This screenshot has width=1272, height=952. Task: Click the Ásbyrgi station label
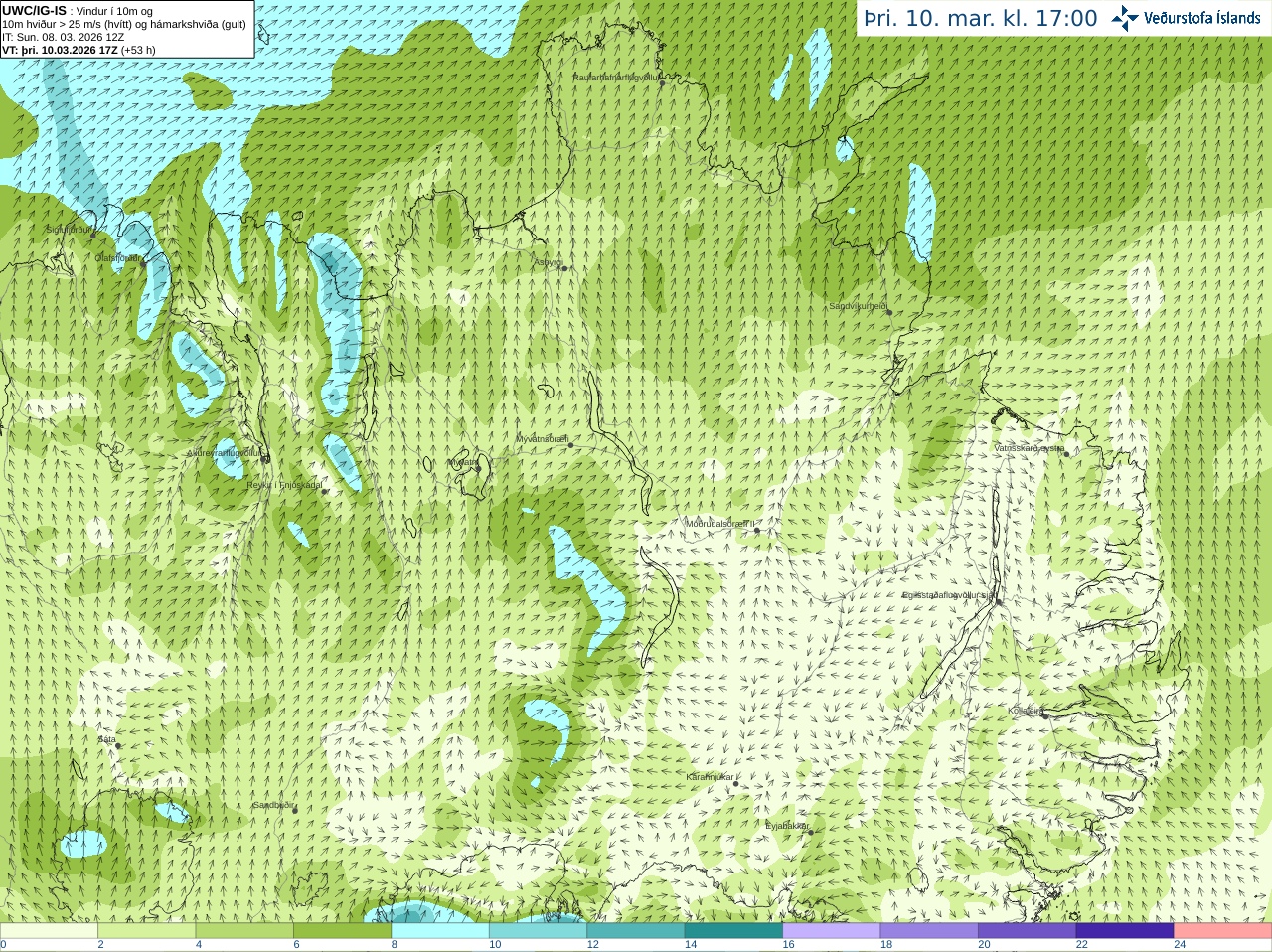(548, 262)
